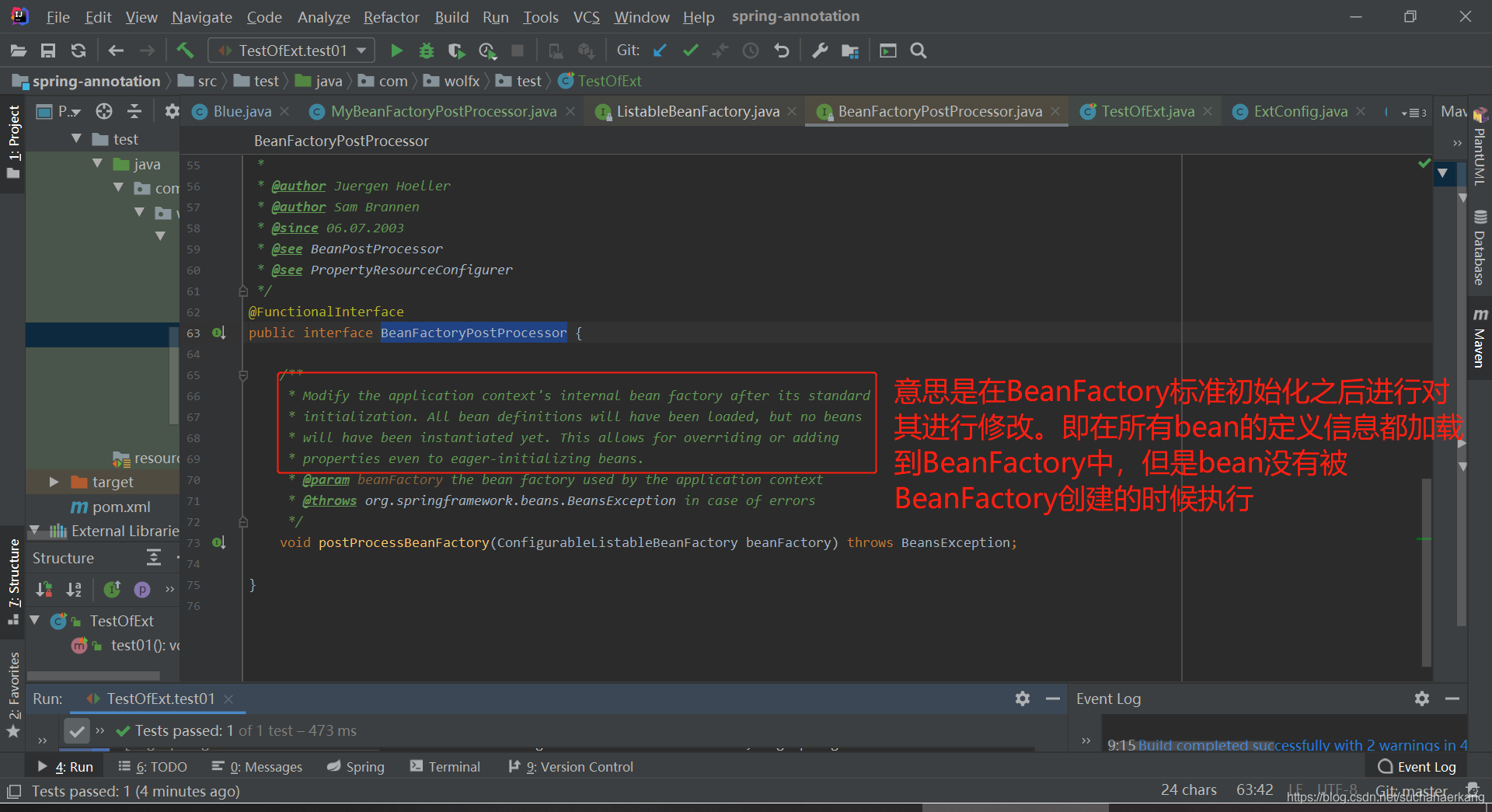Close the Blue.java tab

point(285,111)
